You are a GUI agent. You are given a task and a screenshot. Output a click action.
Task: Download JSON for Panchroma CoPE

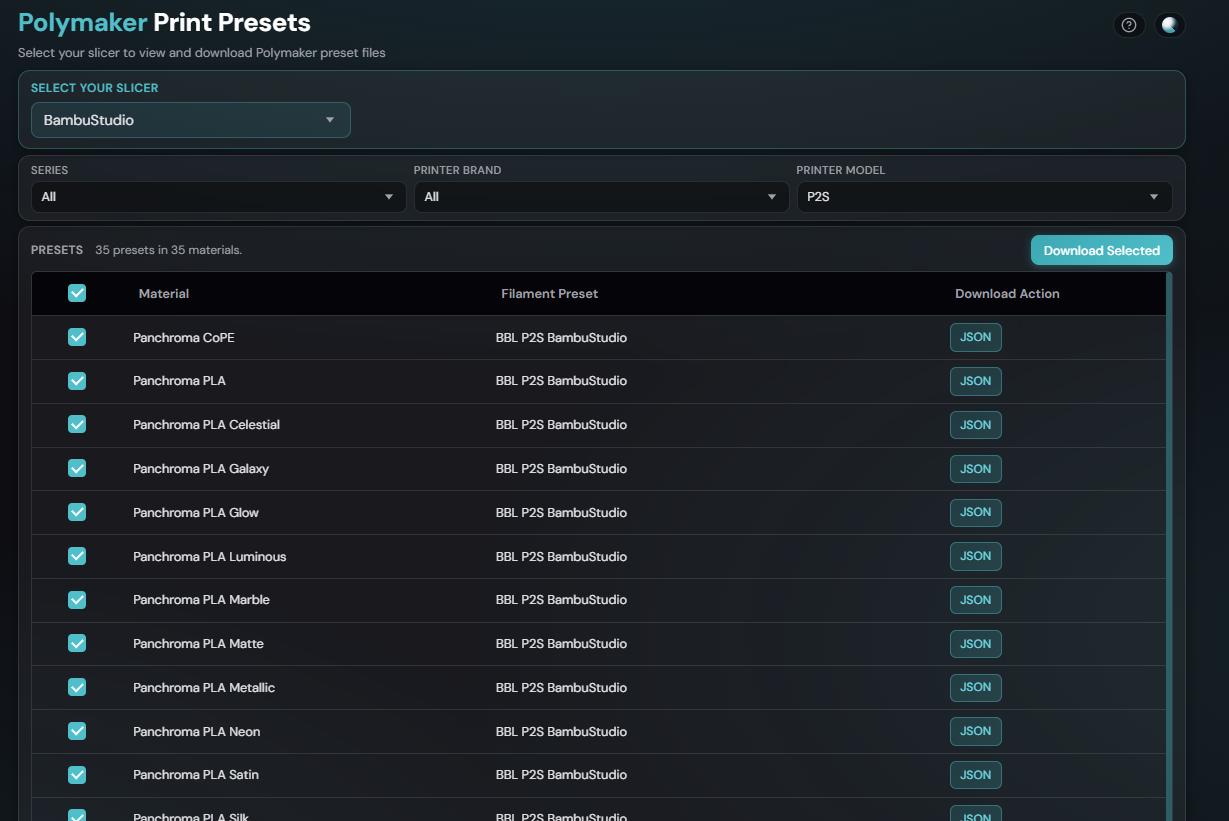(975, 338)
